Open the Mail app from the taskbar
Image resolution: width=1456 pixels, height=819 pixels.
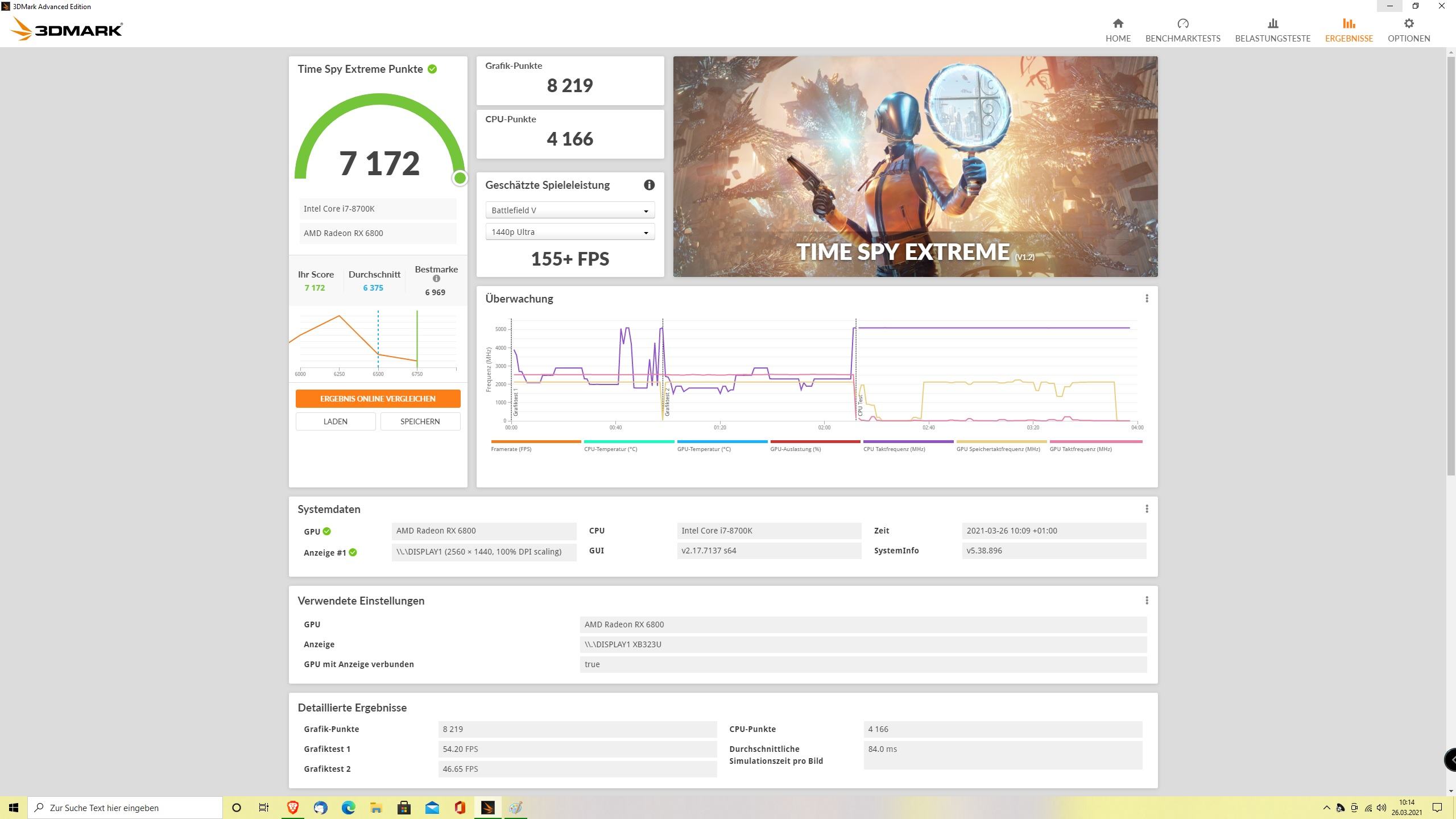click(x=432, y=808)
